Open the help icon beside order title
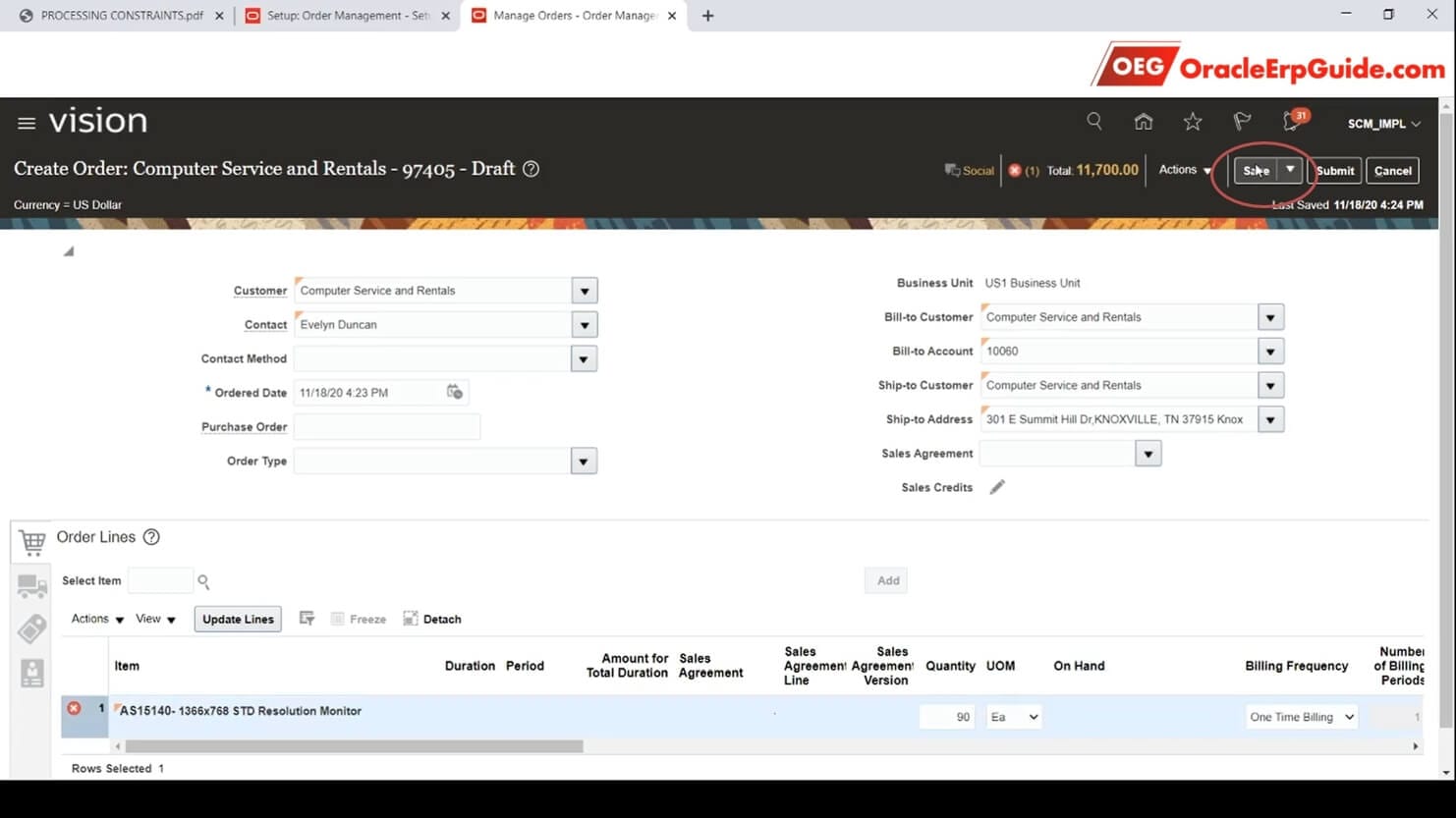1456x818 pixels. coord(531,169)
